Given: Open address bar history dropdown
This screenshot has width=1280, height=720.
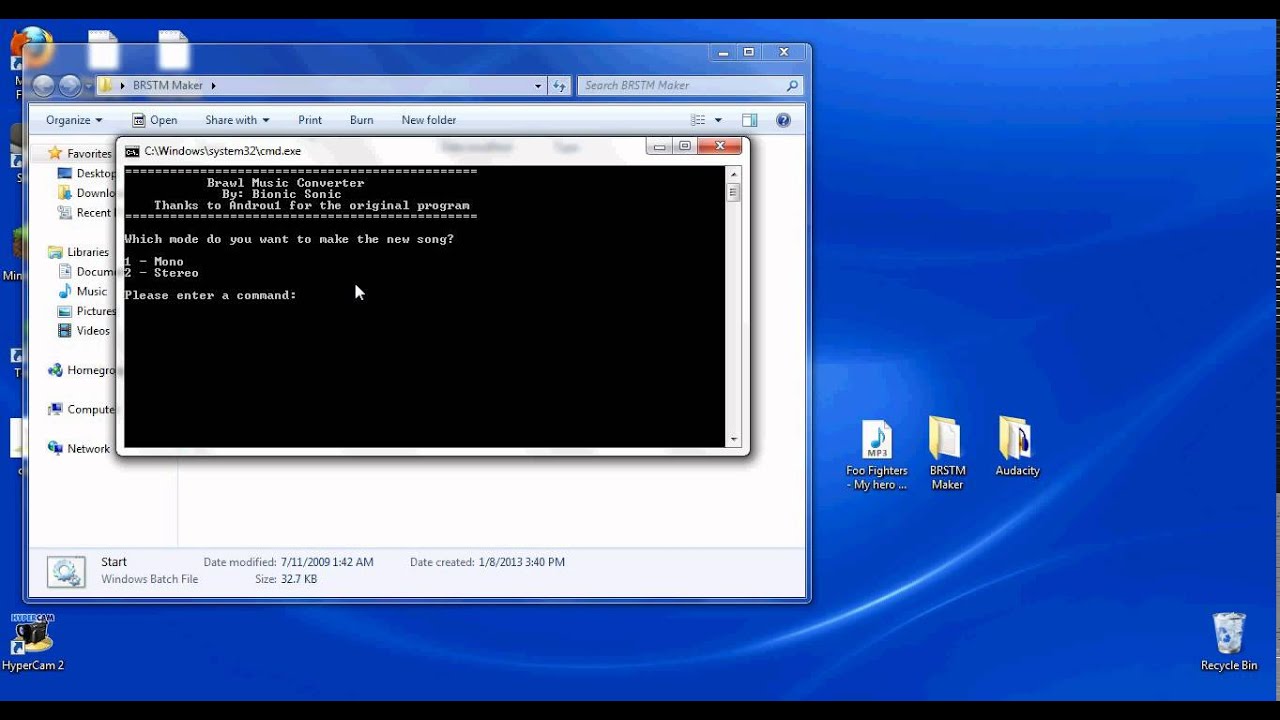Looking at the screenshot, I should click(538, 86).
